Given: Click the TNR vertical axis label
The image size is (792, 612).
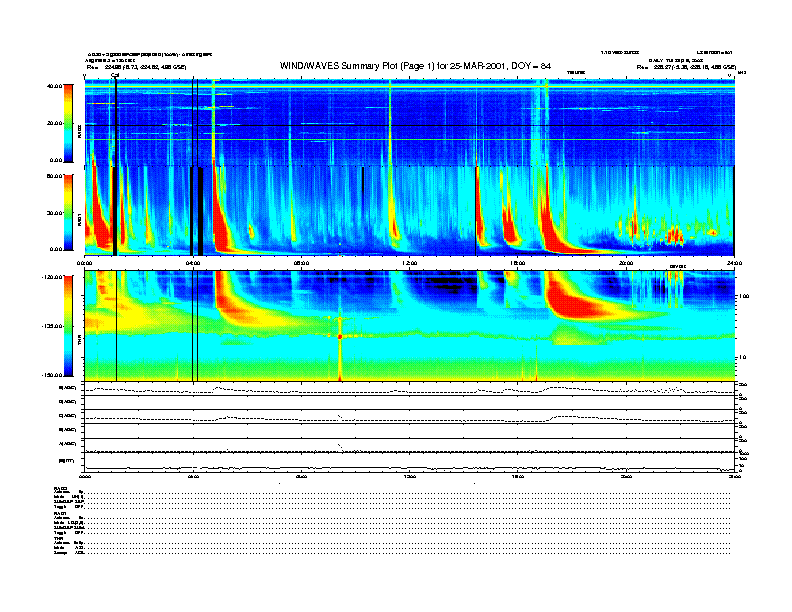Looking at the screenshot, I should (79, 341).
